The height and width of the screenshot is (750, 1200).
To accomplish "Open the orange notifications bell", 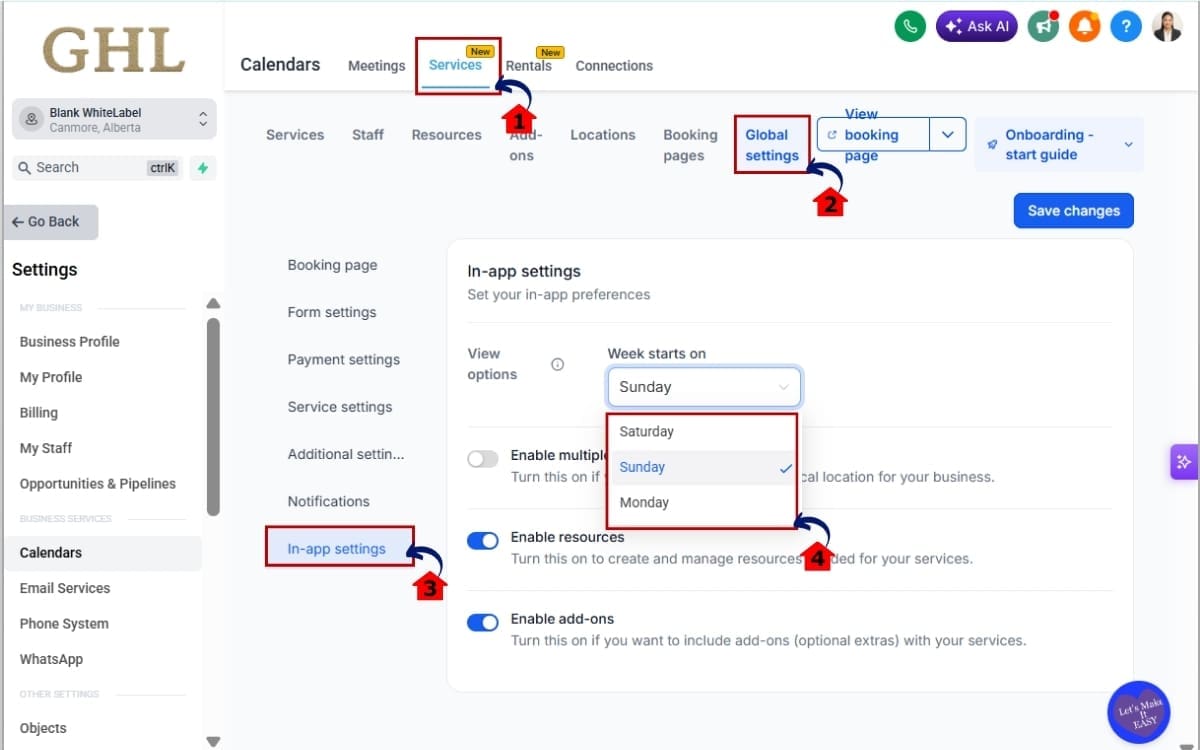I will (1085, 26).
